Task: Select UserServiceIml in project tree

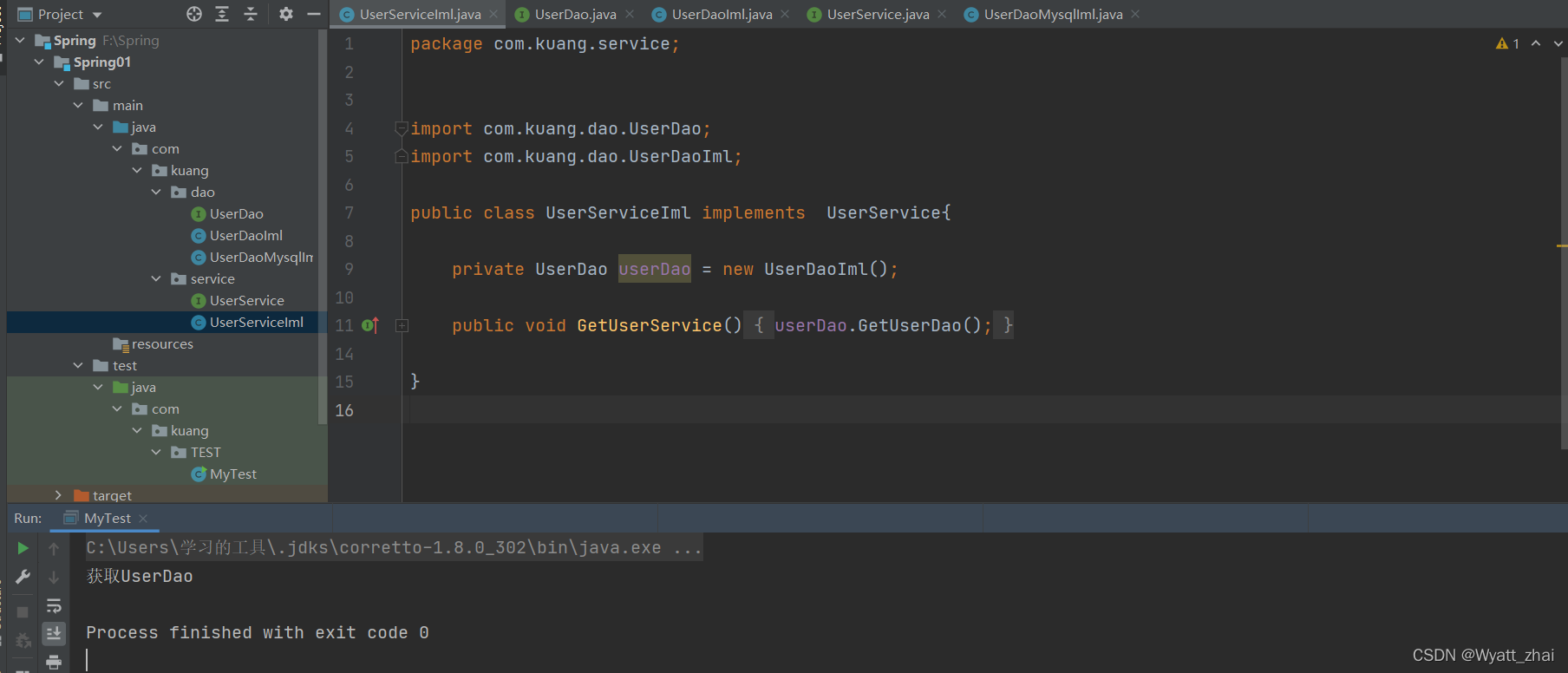Action: coord(247,322)
